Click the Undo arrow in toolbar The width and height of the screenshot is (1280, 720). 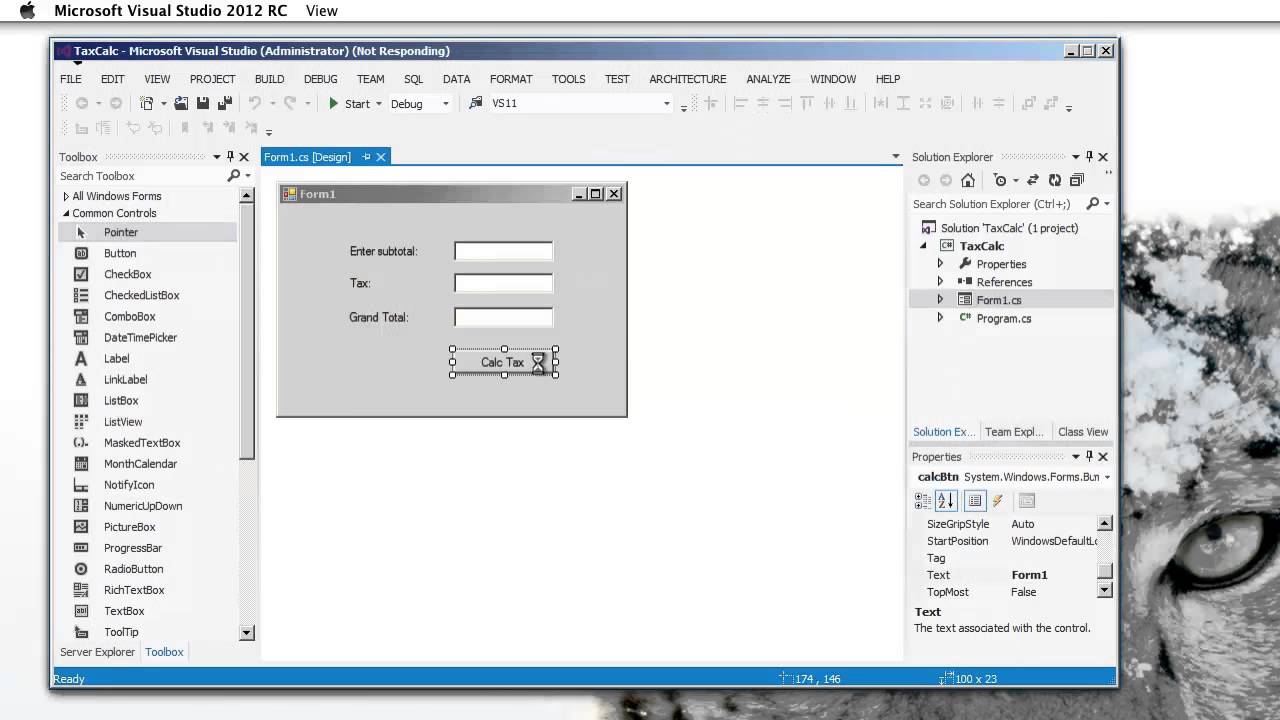pos(255,103)
